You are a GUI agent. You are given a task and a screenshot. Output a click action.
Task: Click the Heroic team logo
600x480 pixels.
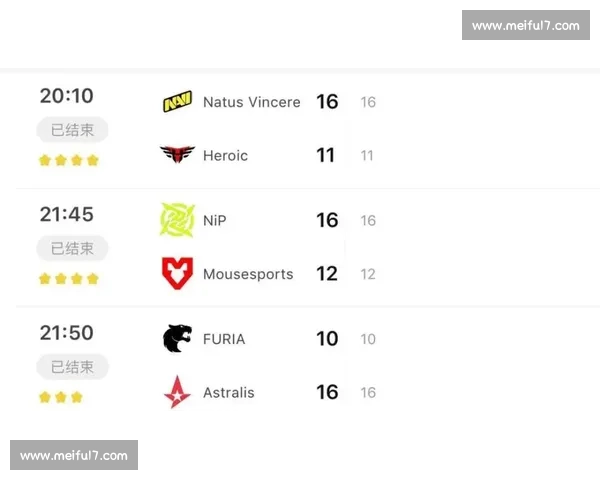[x=177, y=155]
